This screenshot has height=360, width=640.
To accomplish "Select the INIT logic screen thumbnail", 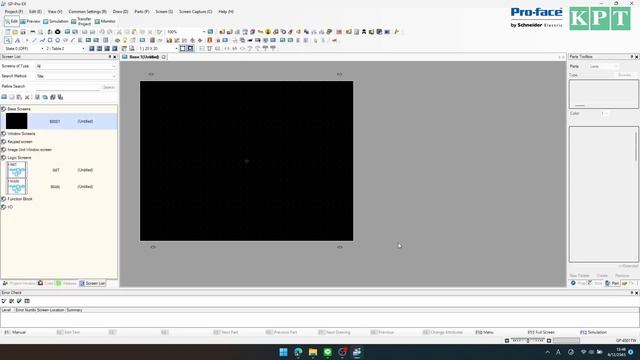I will [x=17, y=170].
